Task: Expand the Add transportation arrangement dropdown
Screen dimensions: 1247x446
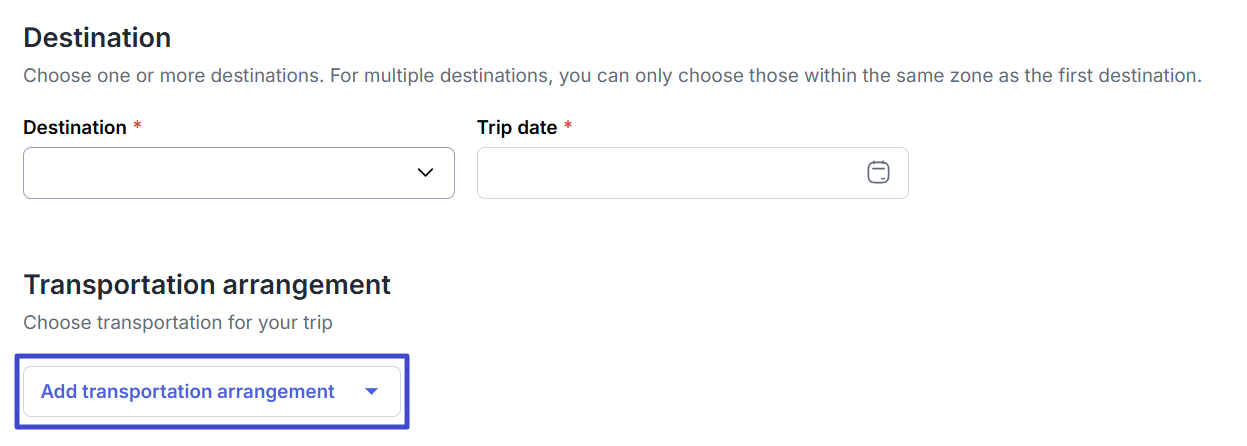Action: 212,392
